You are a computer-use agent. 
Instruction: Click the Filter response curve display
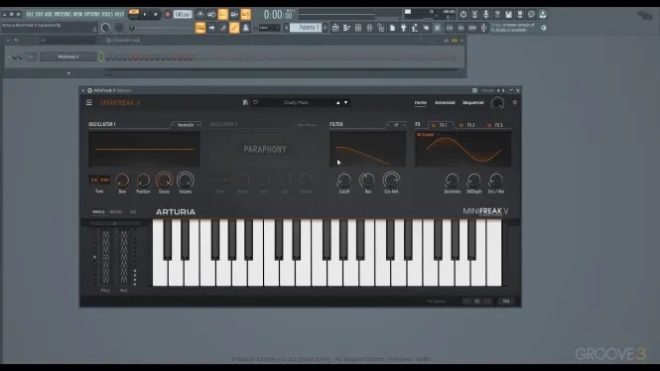point(367,149)
